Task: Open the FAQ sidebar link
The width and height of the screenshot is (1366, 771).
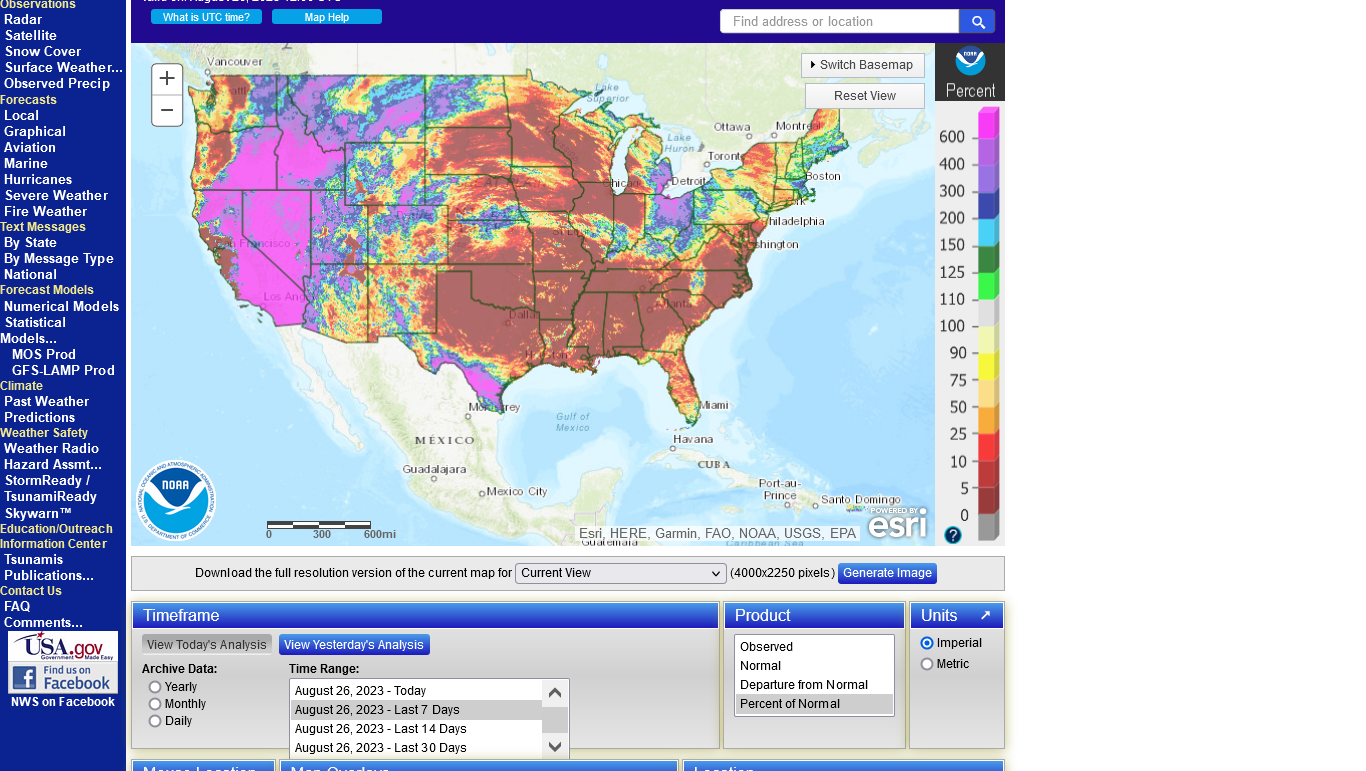Action: tap(17, 606)
